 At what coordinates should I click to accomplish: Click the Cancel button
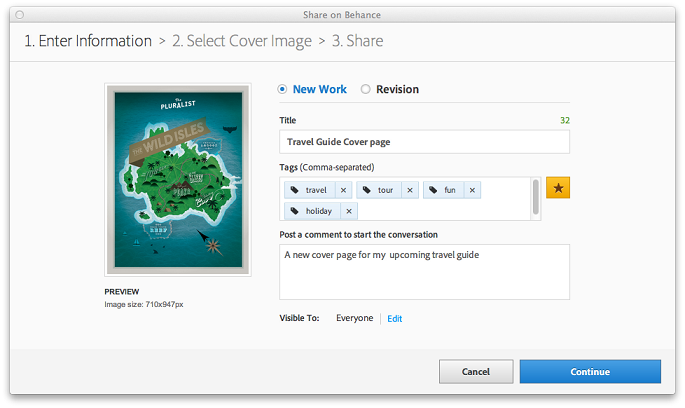point(476,371)
